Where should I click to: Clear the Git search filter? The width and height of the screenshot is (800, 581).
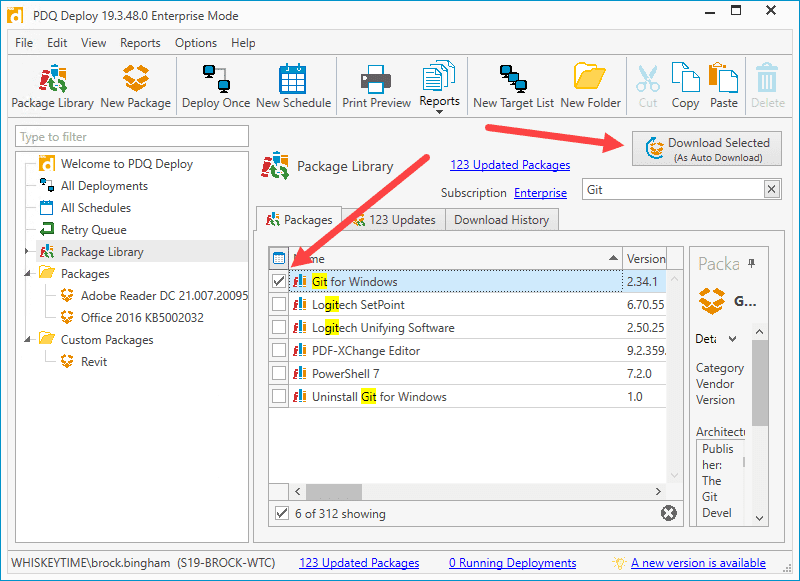(x=771, y=189)
